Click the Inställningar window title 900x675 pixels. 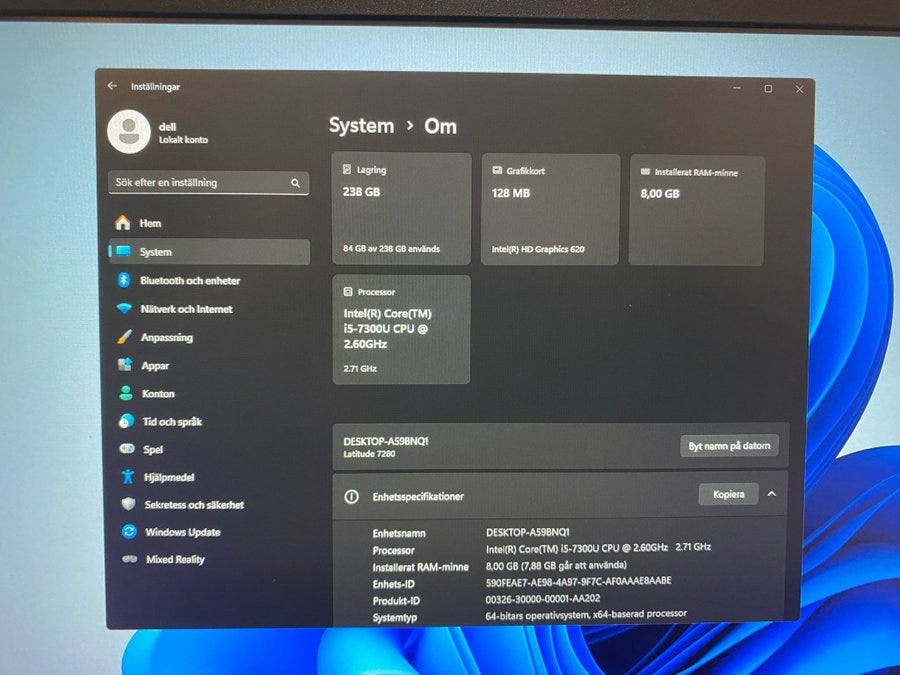point(155,87)
